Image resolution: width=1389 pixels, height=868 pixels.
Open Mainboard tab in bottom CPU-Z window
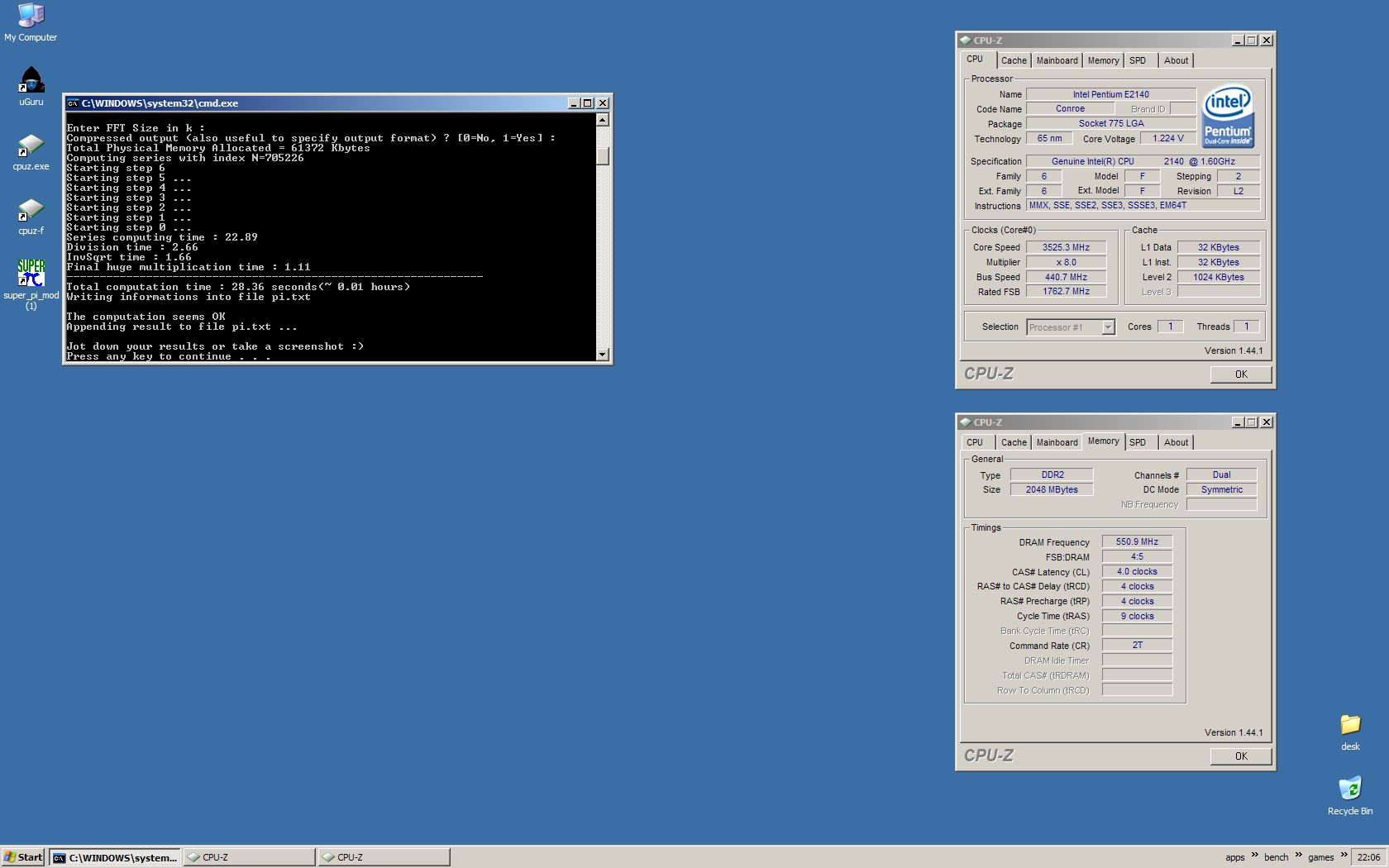tap(1057, 442)
